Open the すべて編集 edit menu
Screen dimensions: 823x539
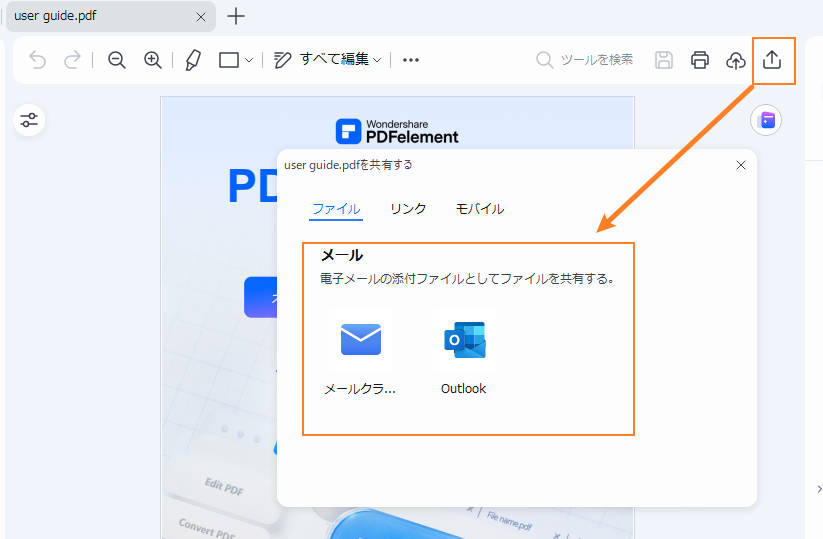(x=327, y=60)
